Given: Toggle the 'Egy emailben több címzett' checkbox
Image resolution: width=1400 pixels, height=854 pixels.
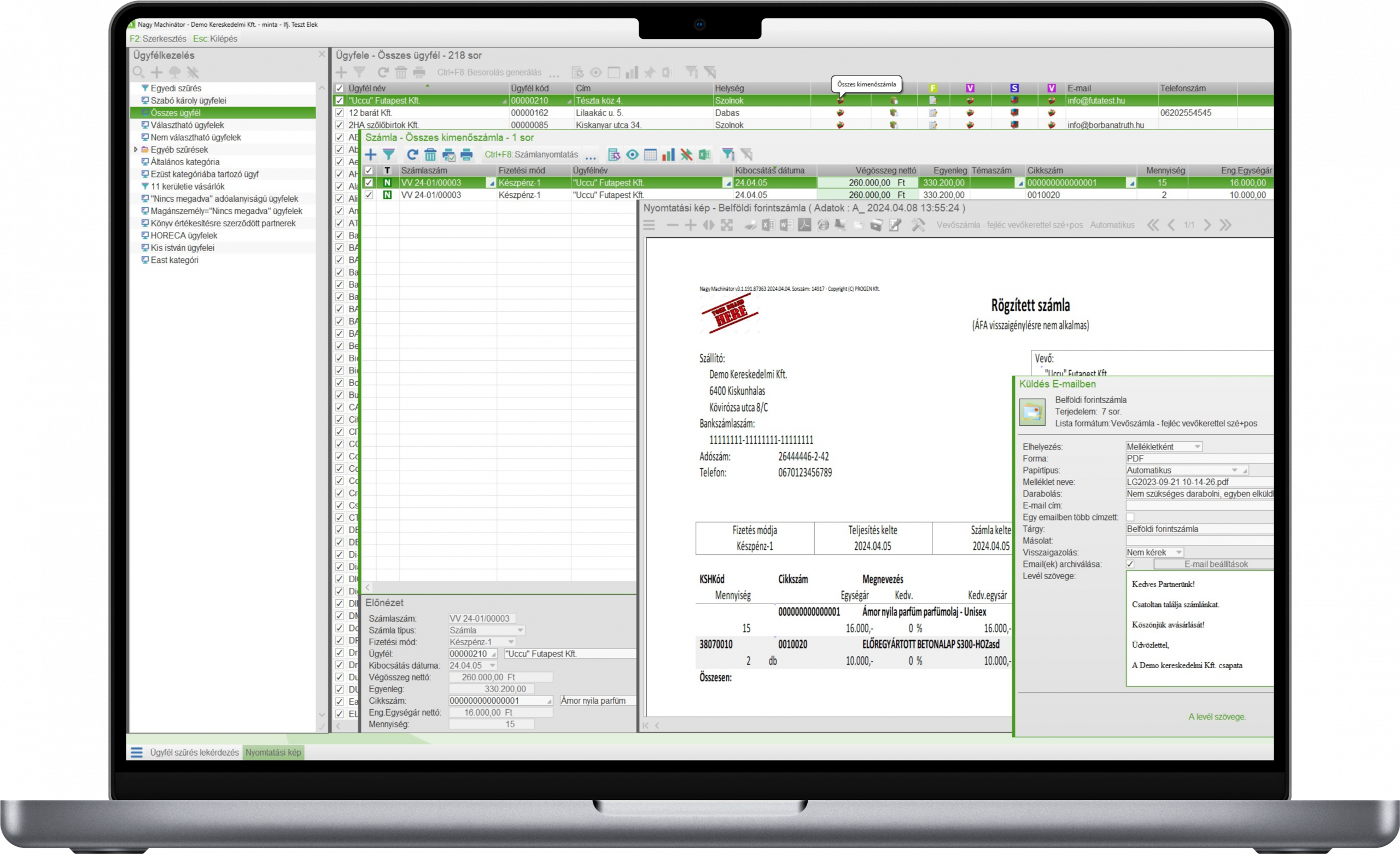Looking at the screenshot, I should click(1130, 517).
